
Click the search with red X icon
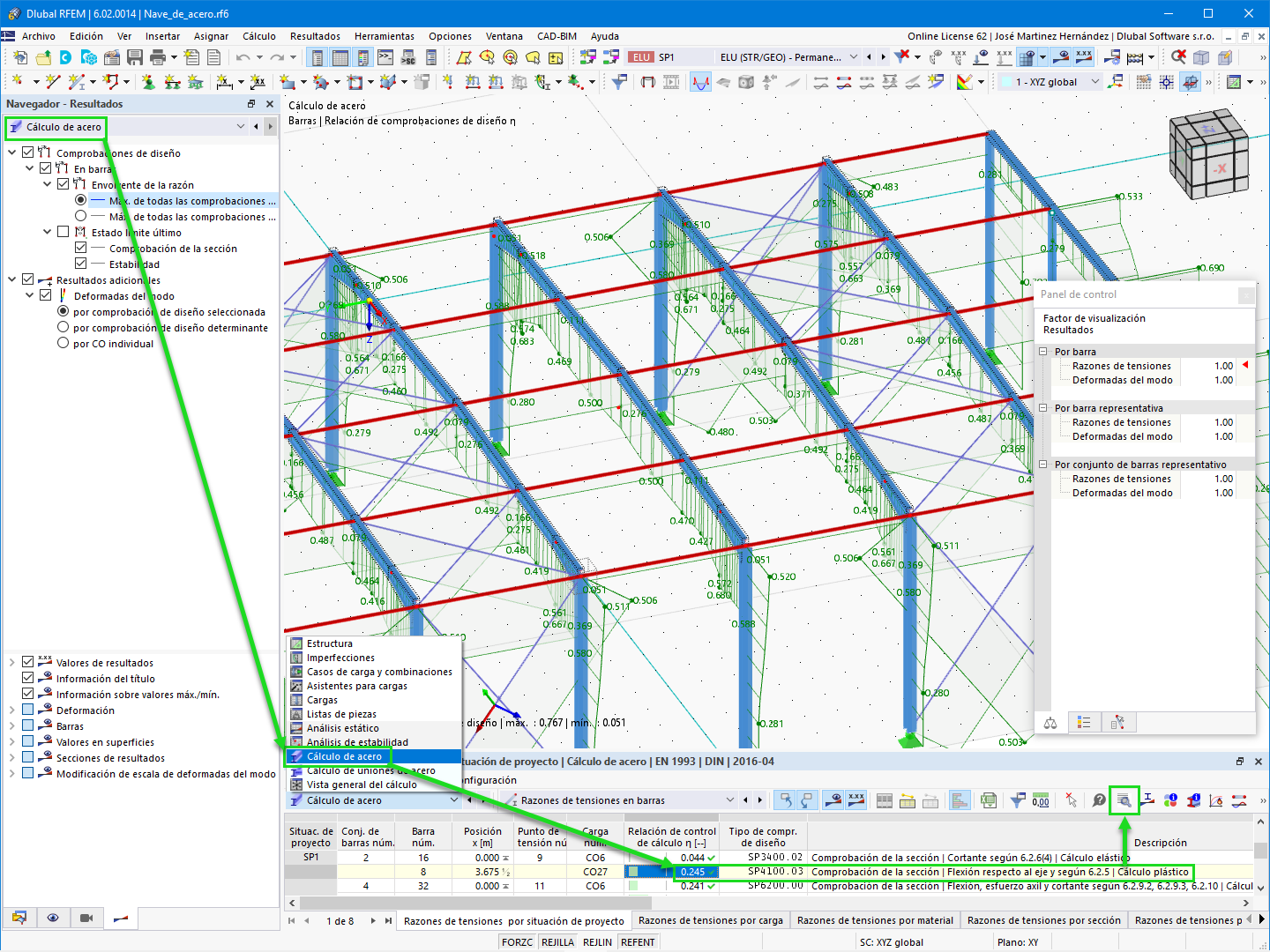(1178, 57)
